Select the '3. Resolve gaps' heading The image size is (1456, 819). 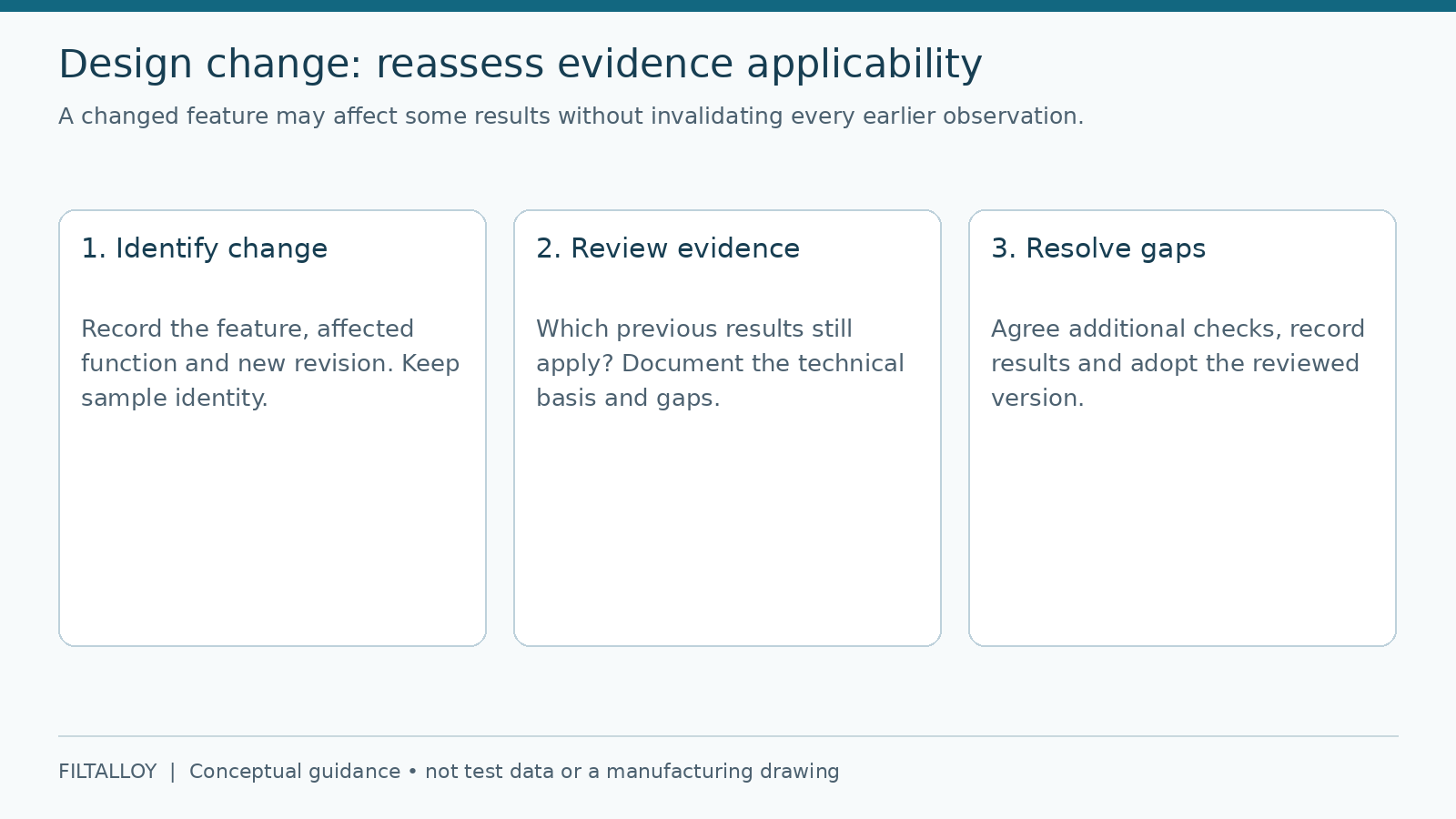[1098, 248]
